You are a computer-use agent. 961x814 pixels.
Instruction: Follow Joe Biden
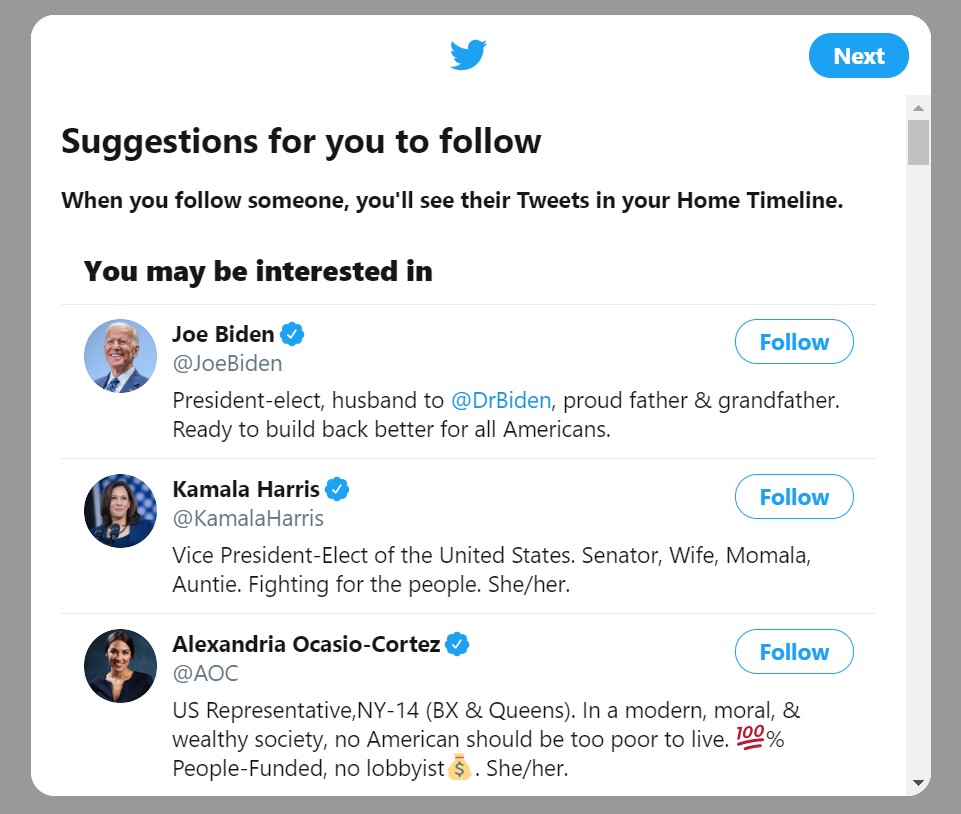pos(794,342)
